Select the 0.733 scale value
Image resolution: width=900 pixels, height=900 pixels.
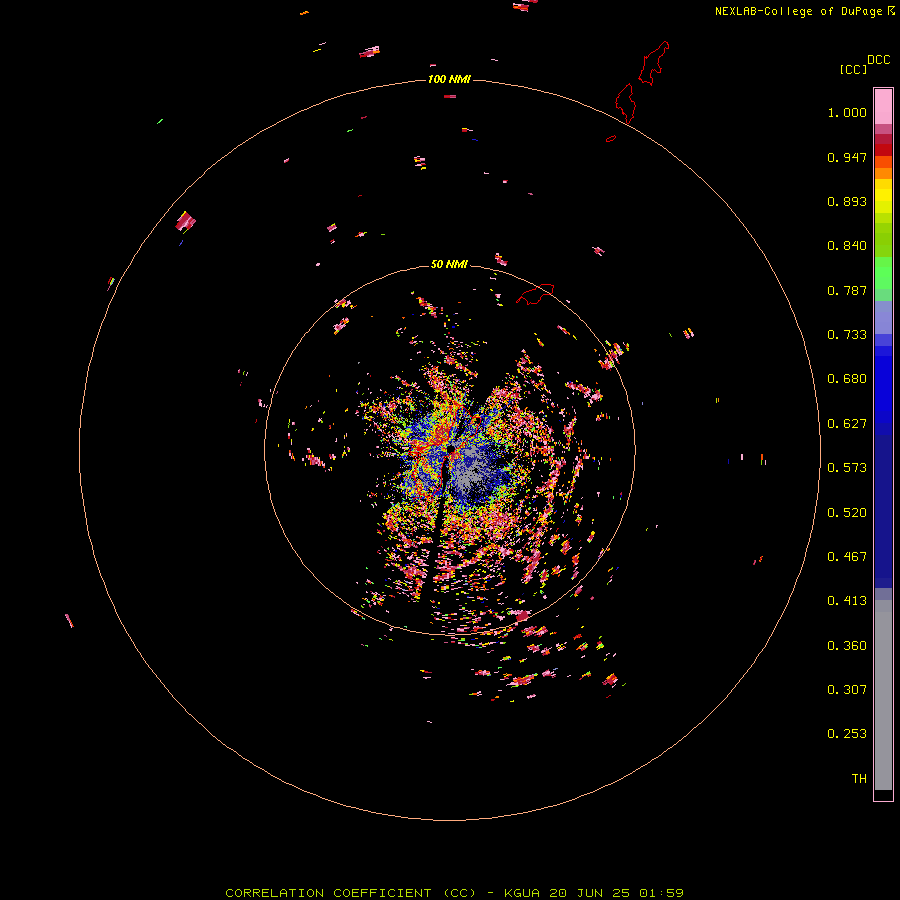[847, 335]
